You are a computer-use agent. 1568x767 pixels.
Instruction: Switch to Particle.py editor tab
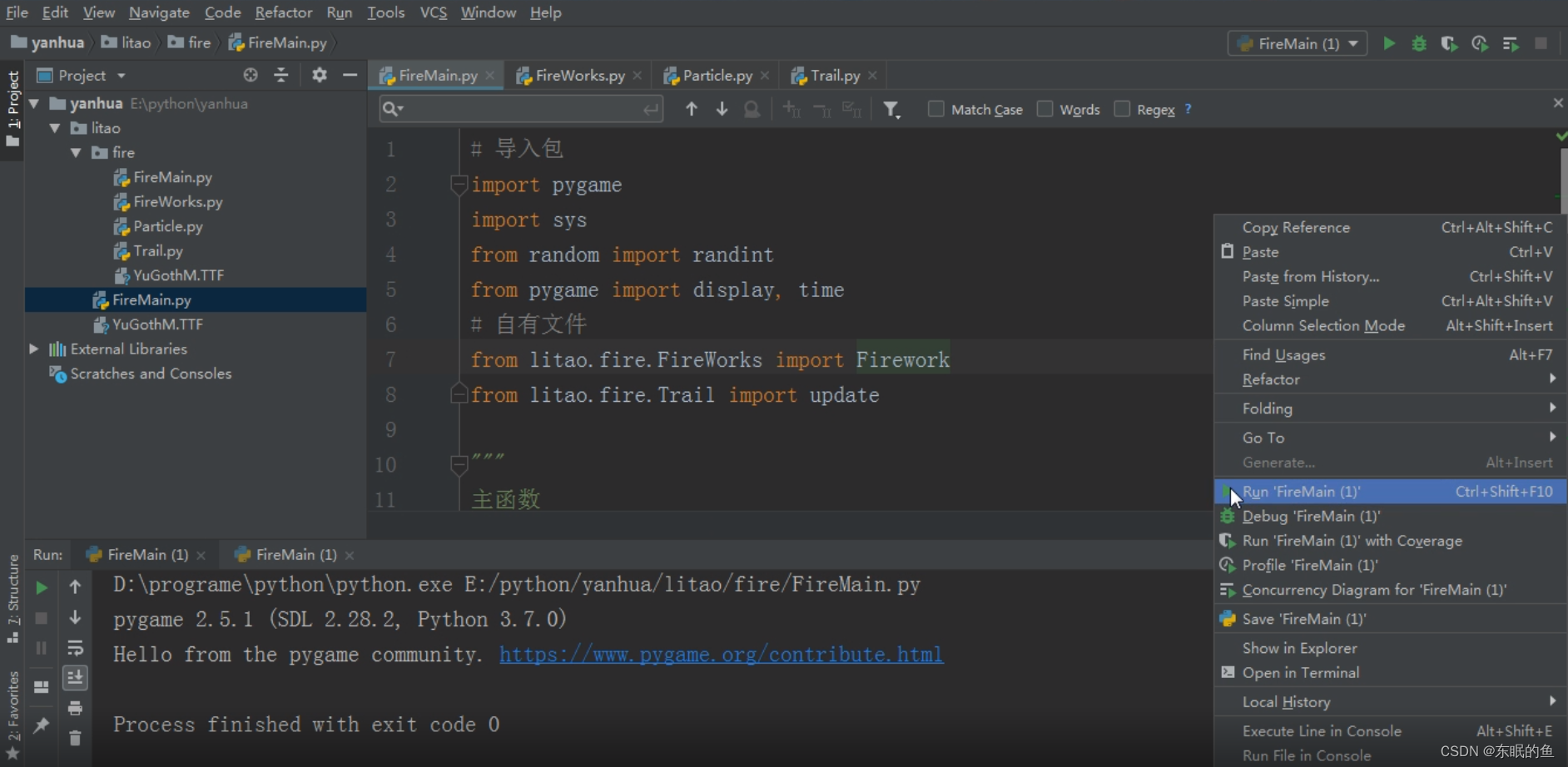coord(717,76)
